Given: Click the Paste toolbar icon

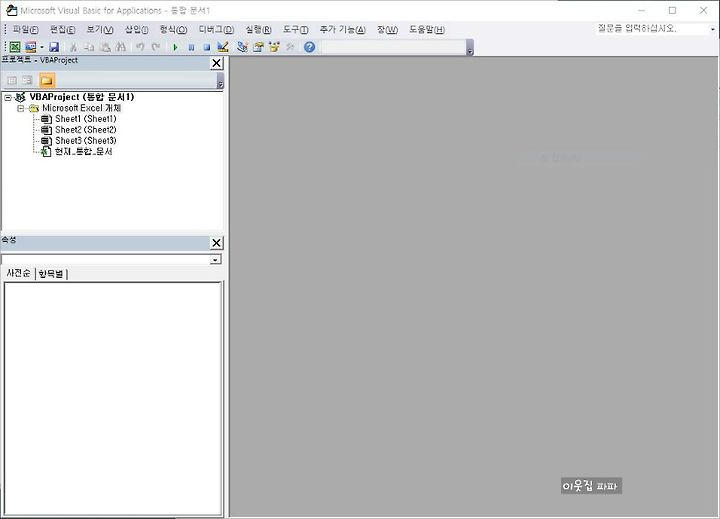Looking at the screenshot, I should point(106,47).
